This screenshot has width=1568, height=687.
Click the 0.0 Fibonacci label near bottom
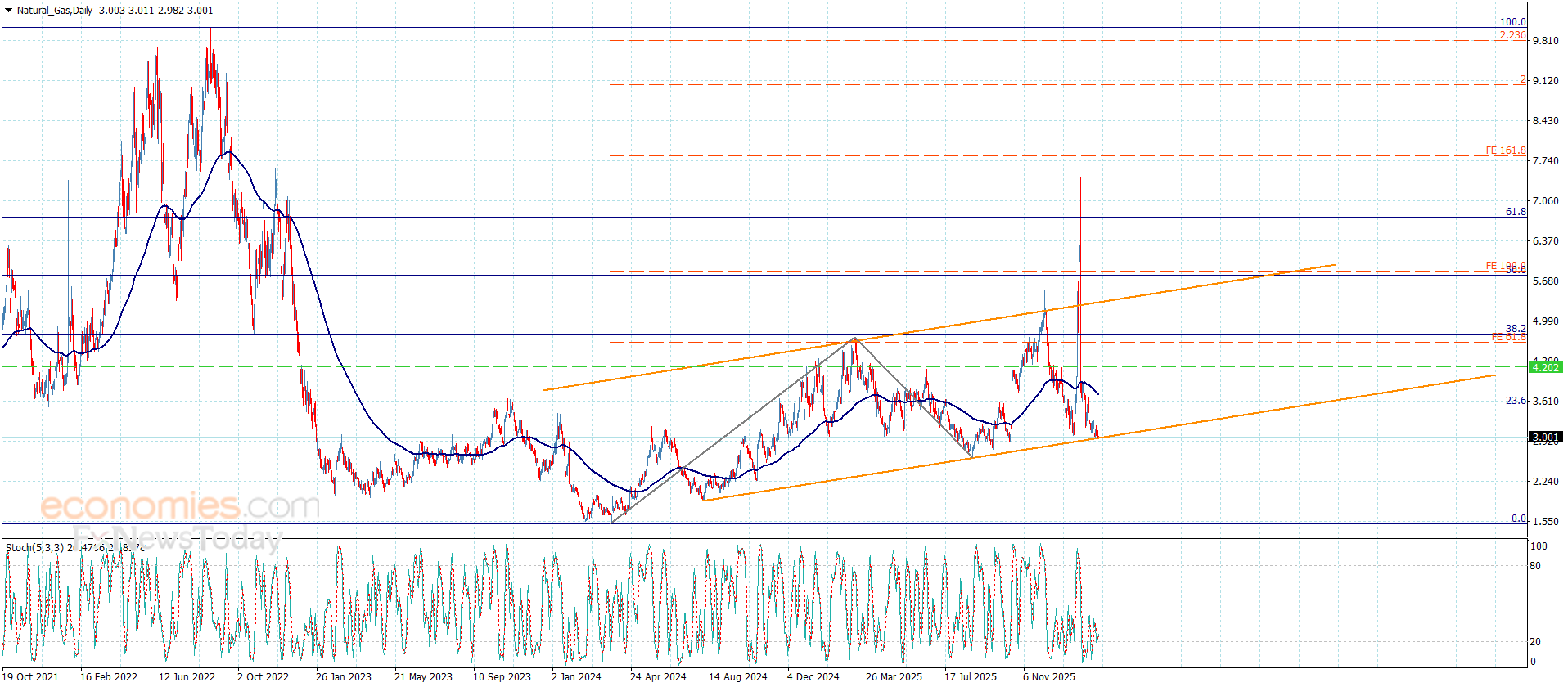1518,519
